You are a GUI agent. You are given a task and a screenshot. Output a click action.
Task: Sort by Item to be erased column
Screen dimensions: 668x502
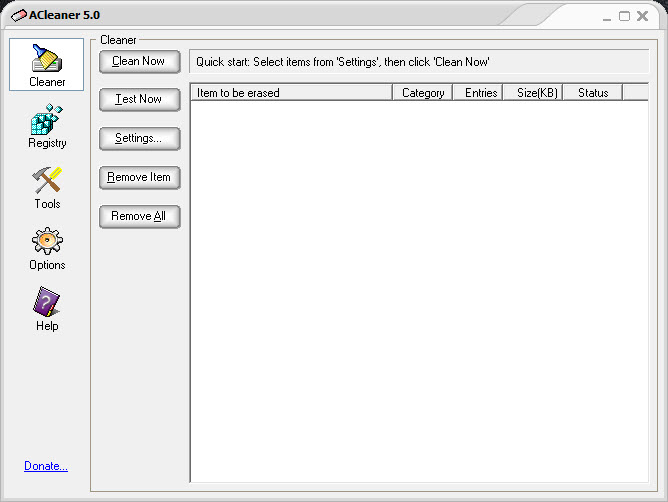click(291, 92)
